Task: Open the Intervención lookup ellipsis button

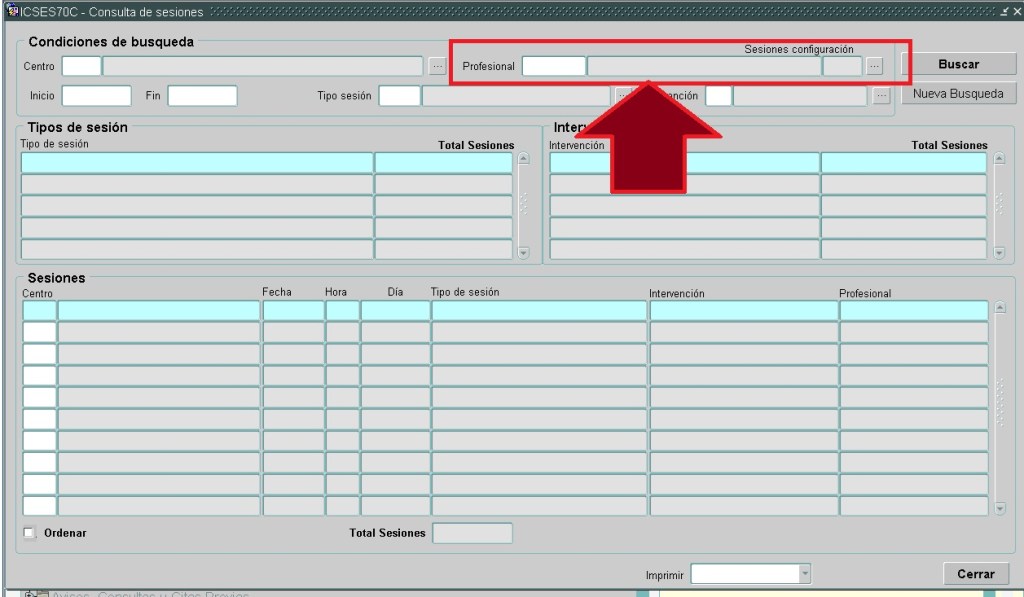Action: tap(881, 96)
